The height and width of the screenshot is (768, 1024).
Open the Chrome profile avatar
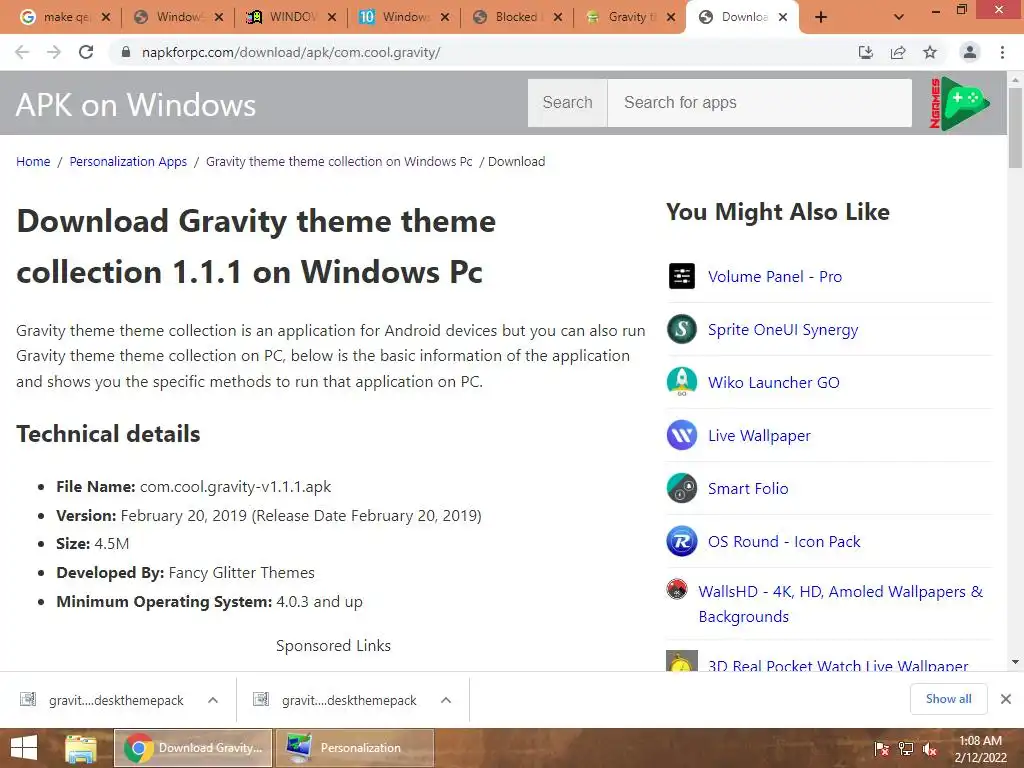tap(970, 52)
